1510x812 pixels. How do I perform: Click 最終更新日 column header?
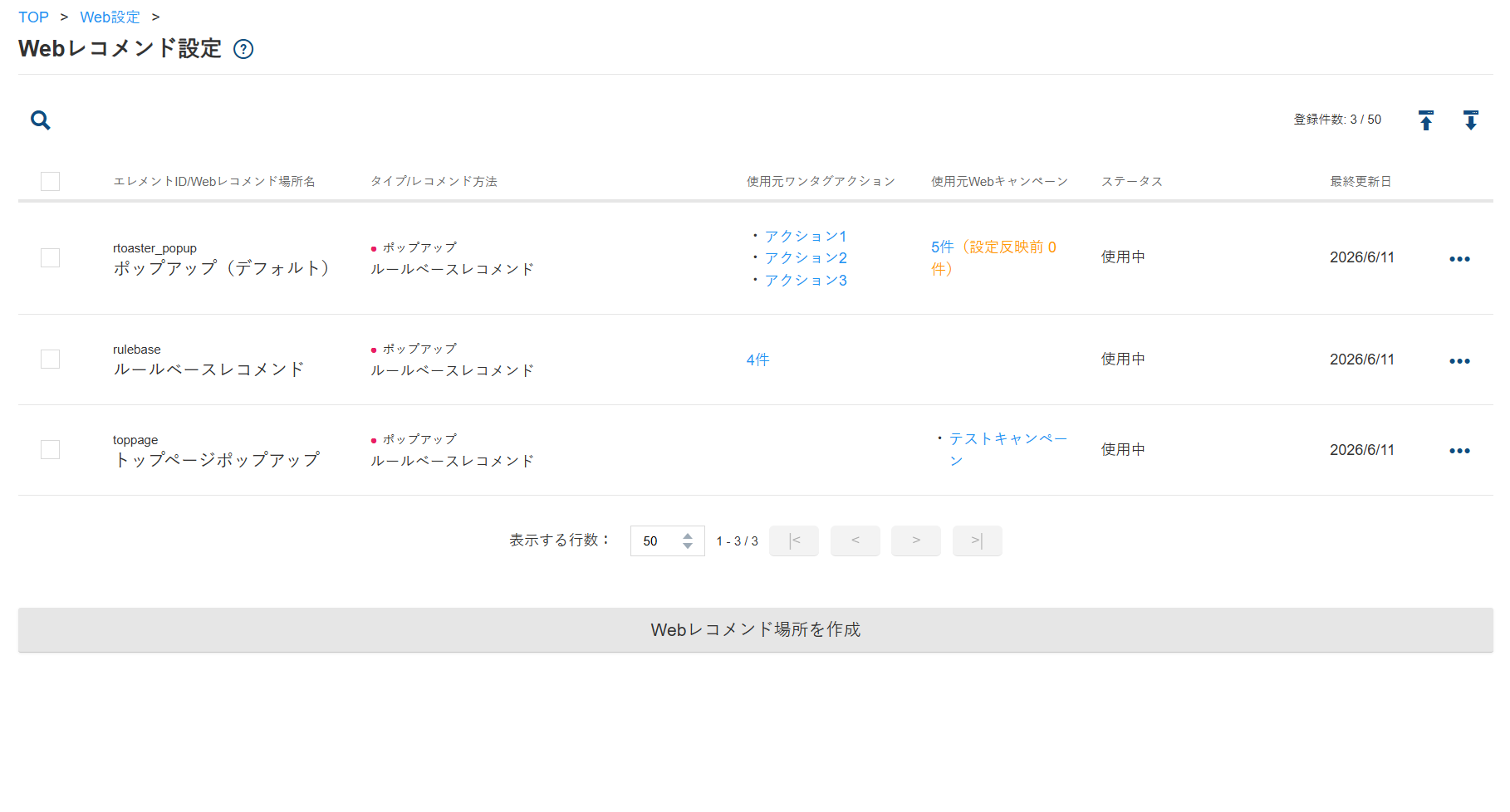1360,181
